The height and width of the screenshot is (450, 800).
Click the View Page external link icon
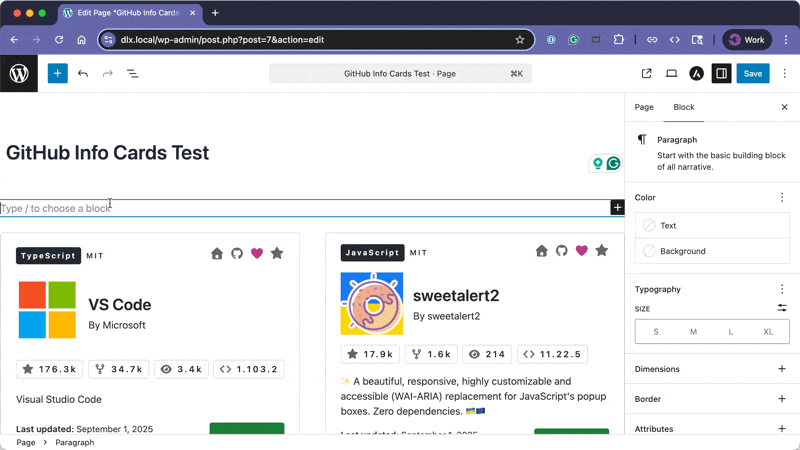[x=646, y=73]
